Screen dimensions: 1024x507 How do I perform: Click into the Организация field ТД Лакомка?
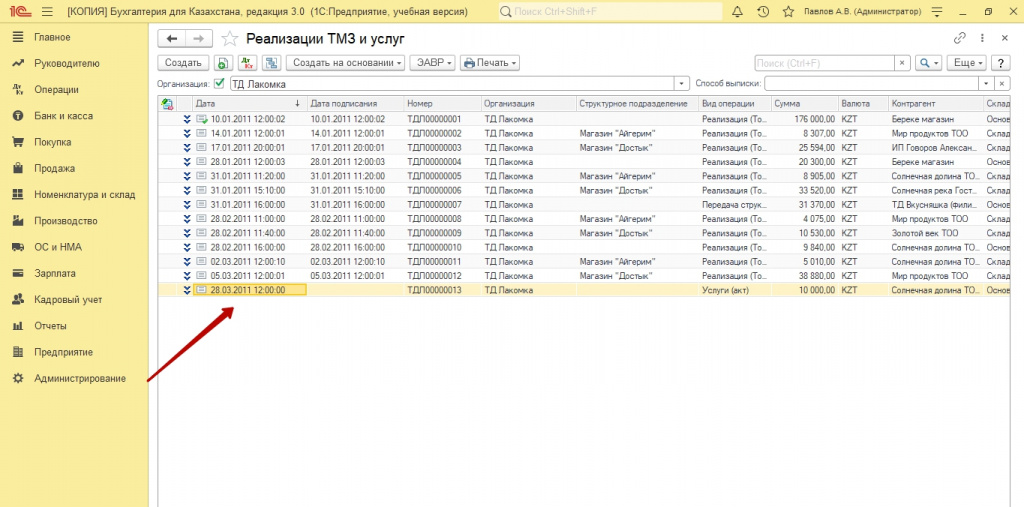click(451, 84)
